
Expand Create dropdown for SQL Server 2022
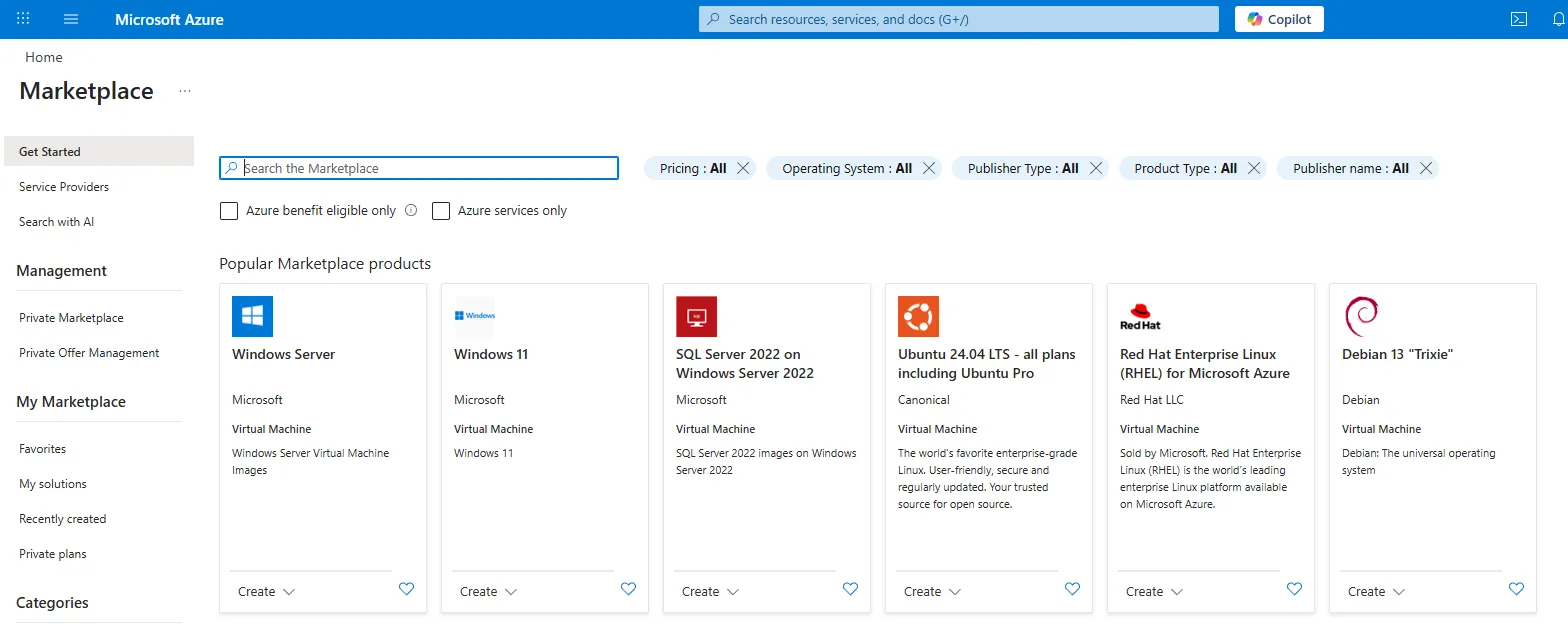(710, 591)
